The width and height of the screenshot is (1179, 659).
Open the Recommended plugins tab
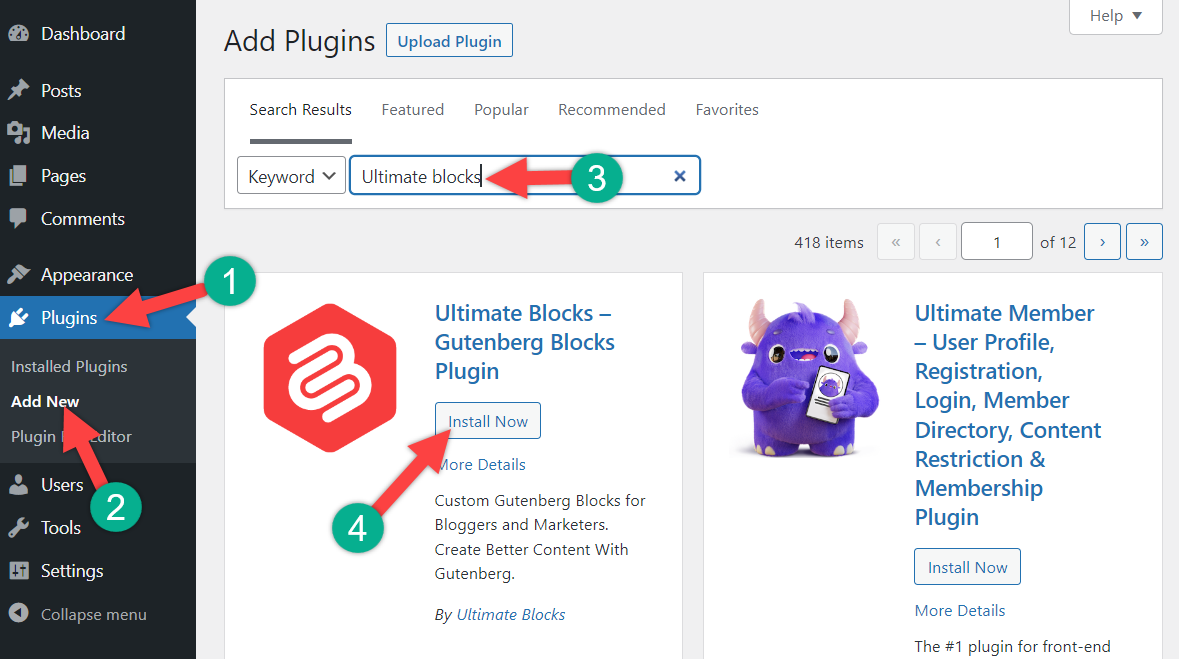pos(612,110)
